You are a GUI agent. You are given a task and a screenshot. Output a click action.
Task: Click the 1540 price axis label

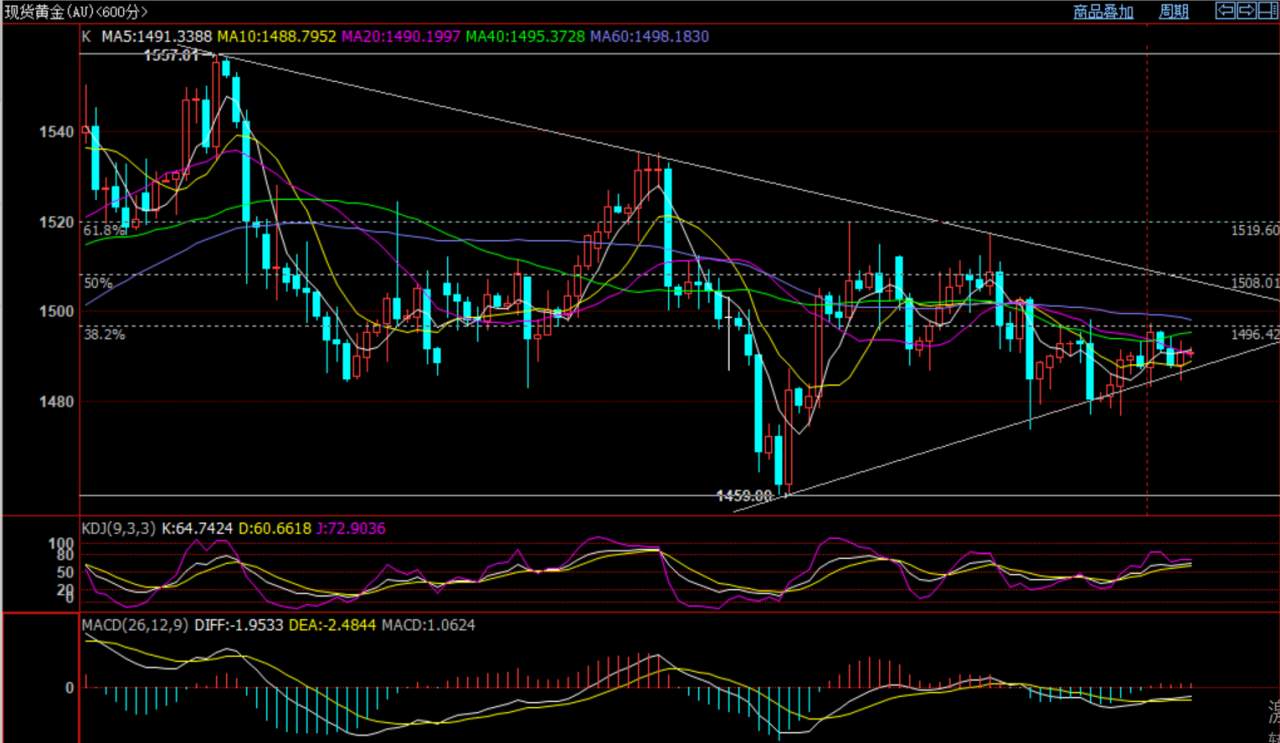tap(58, 132)
